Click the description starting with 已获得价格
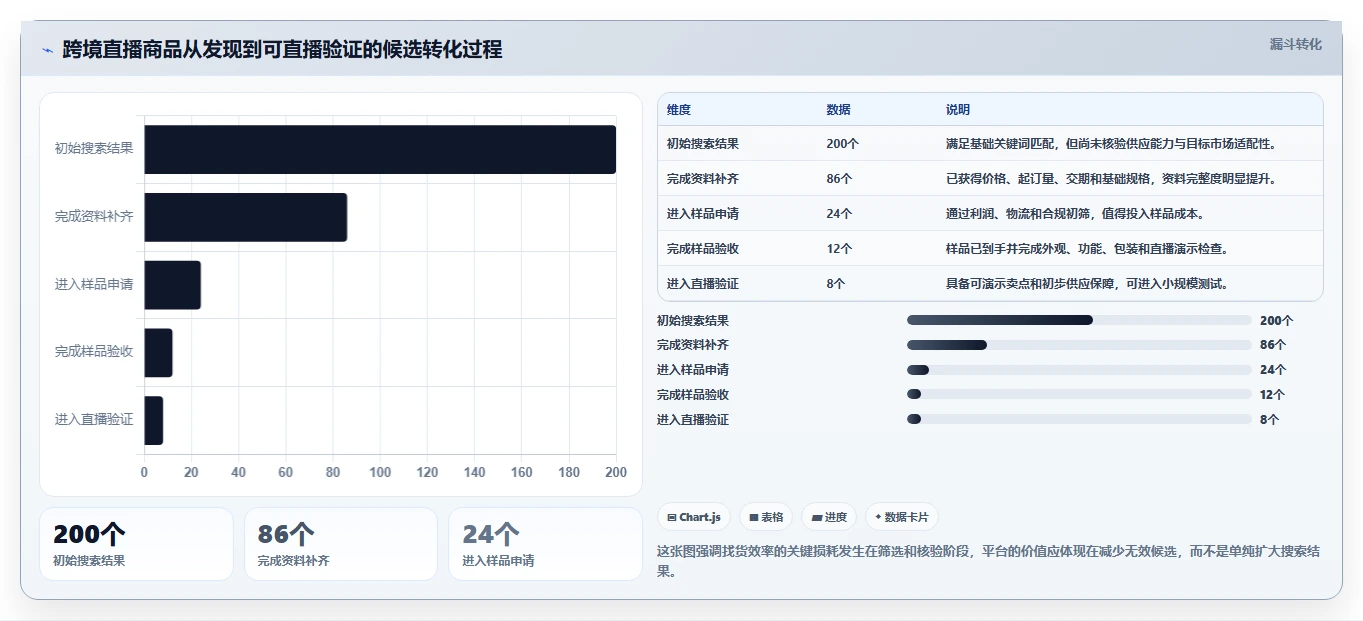The width and height of the screenshot is (1363, 621). [x=1111, y=179]
